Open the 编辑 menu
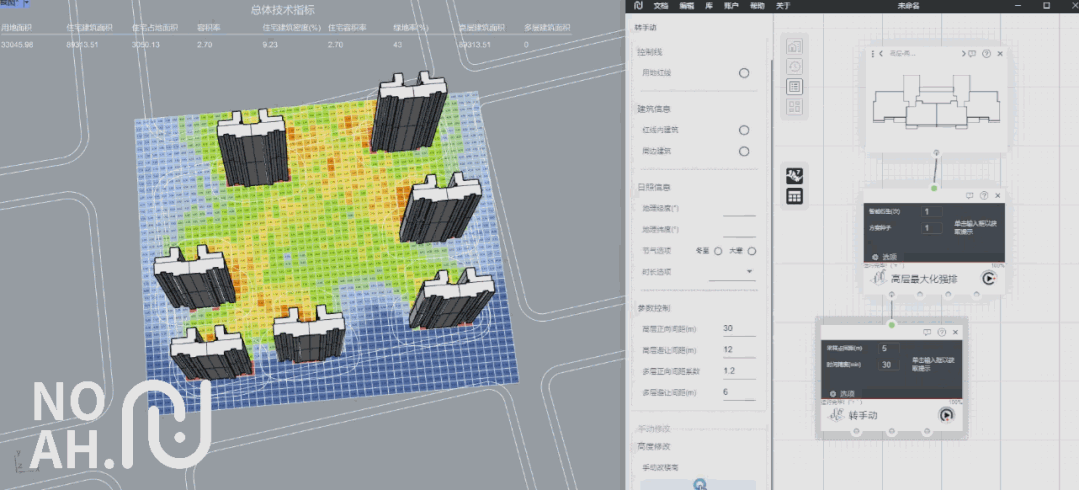 [687, 6]
